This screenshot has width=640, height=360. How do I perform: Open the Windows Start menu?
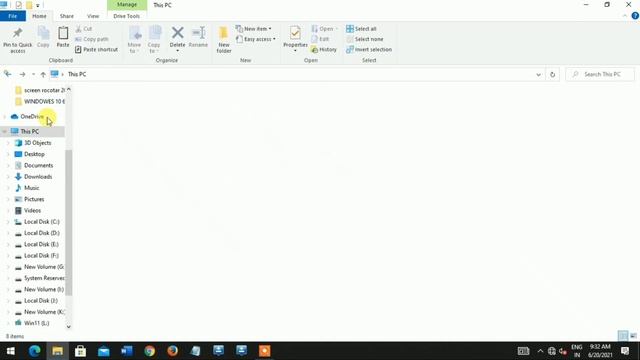click(x=11, y=351)
